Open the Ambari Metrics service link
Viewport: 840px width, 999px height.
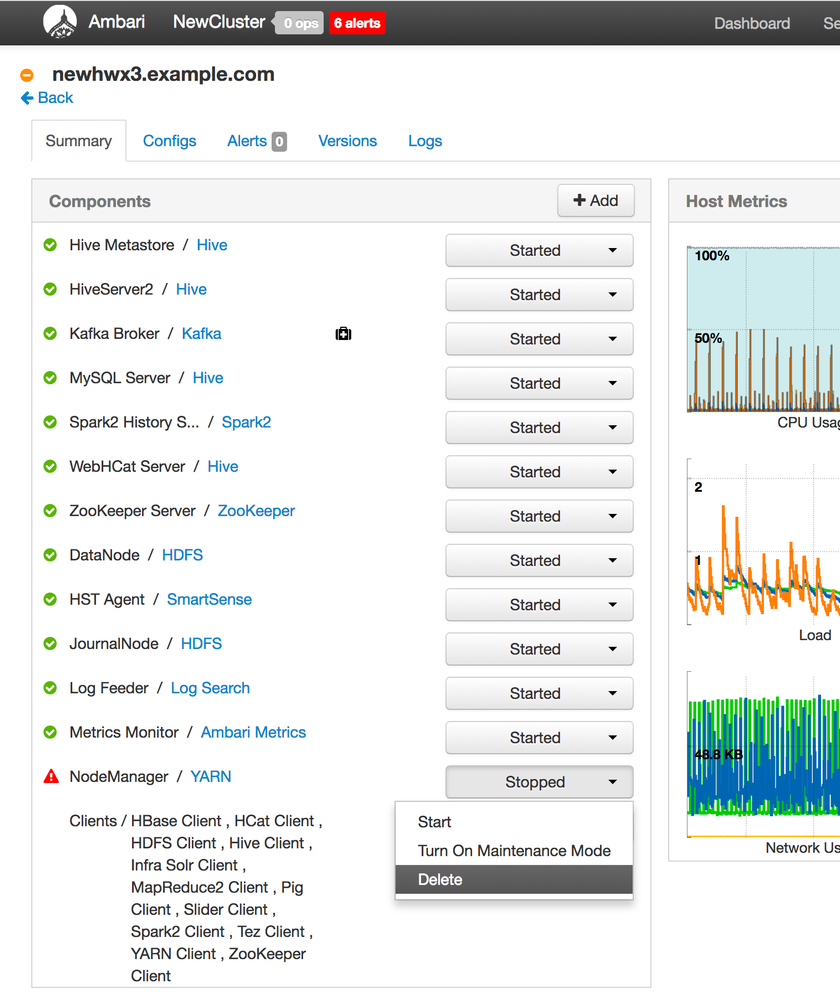[x=253, y=732]
